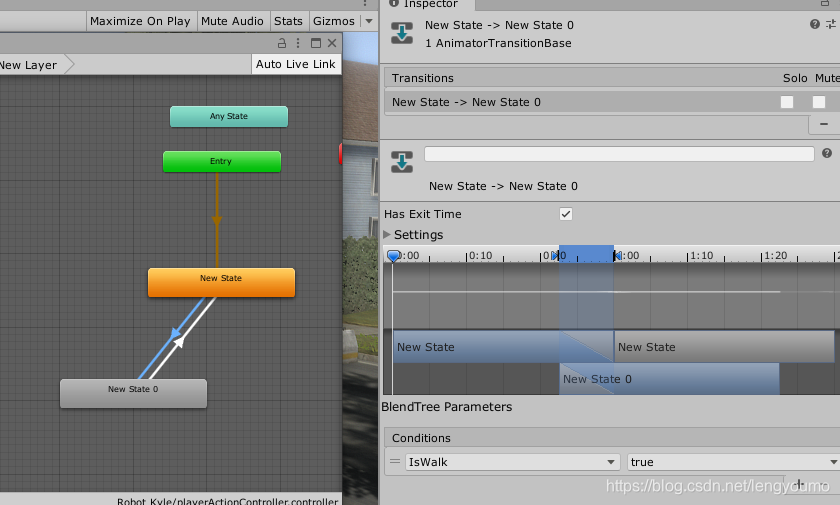Select the gray New State 0 node

tap(133, 393)
